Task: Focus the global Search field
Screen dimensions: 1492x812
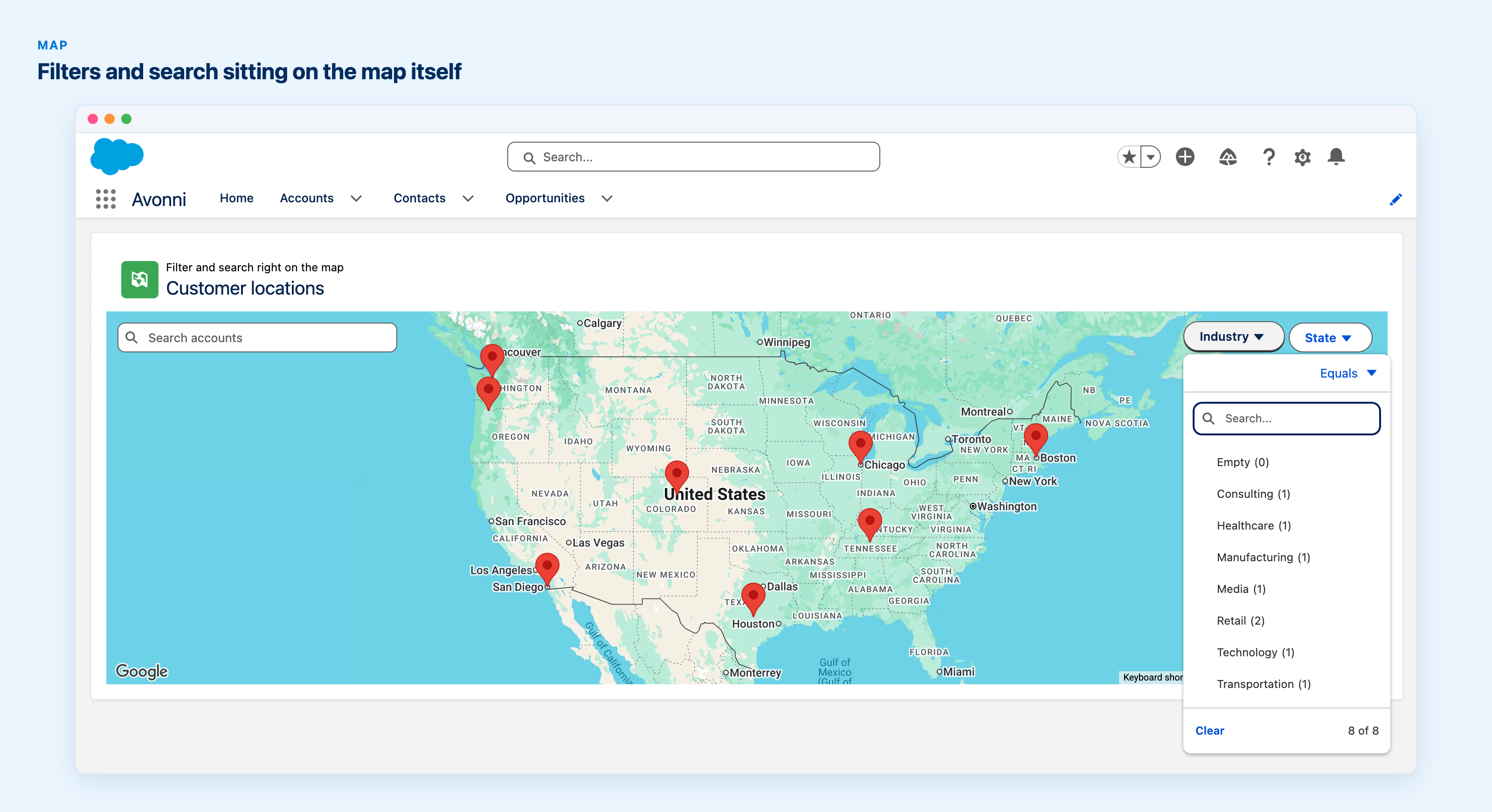Action: [x=693, y=157]
